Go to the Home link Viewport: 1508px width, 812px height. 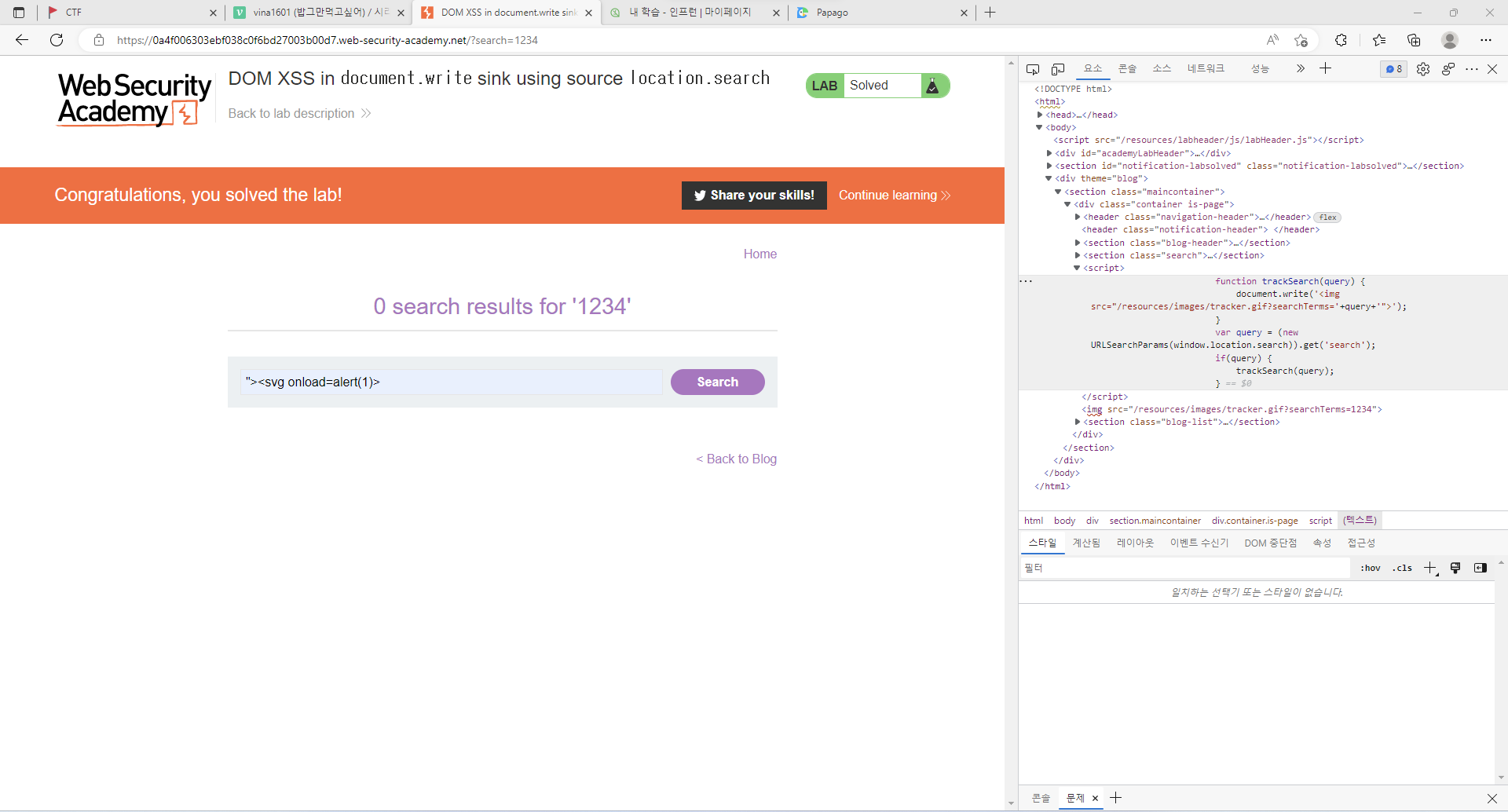[x=760, y=254]
